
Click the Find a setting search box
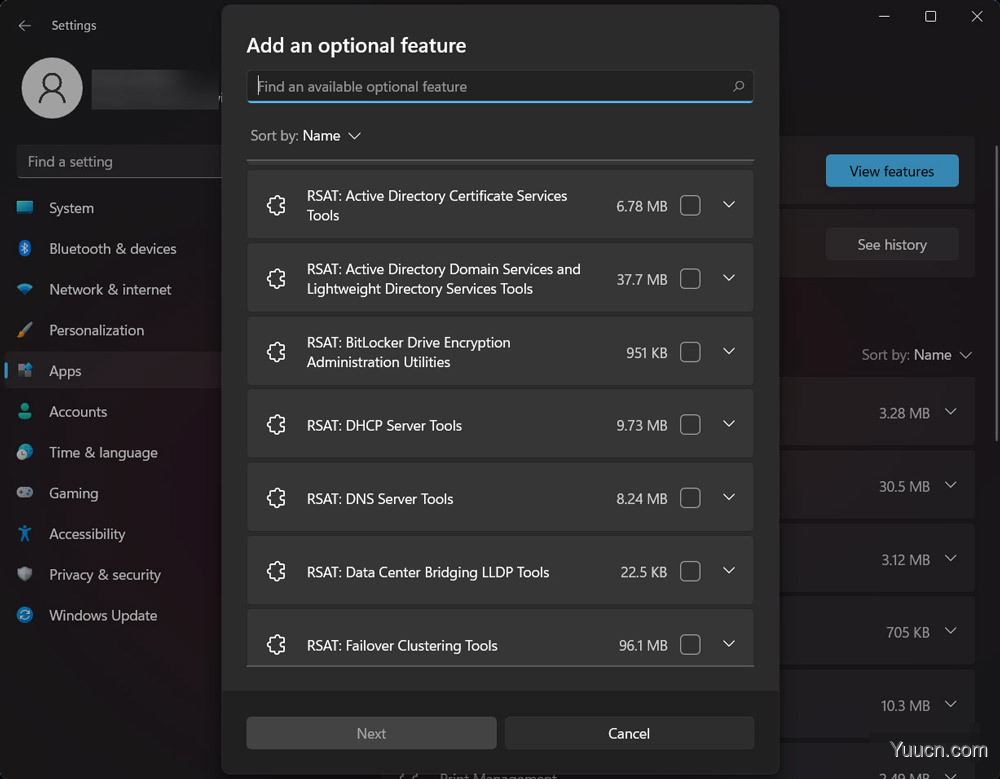click(x=119, y=162)
